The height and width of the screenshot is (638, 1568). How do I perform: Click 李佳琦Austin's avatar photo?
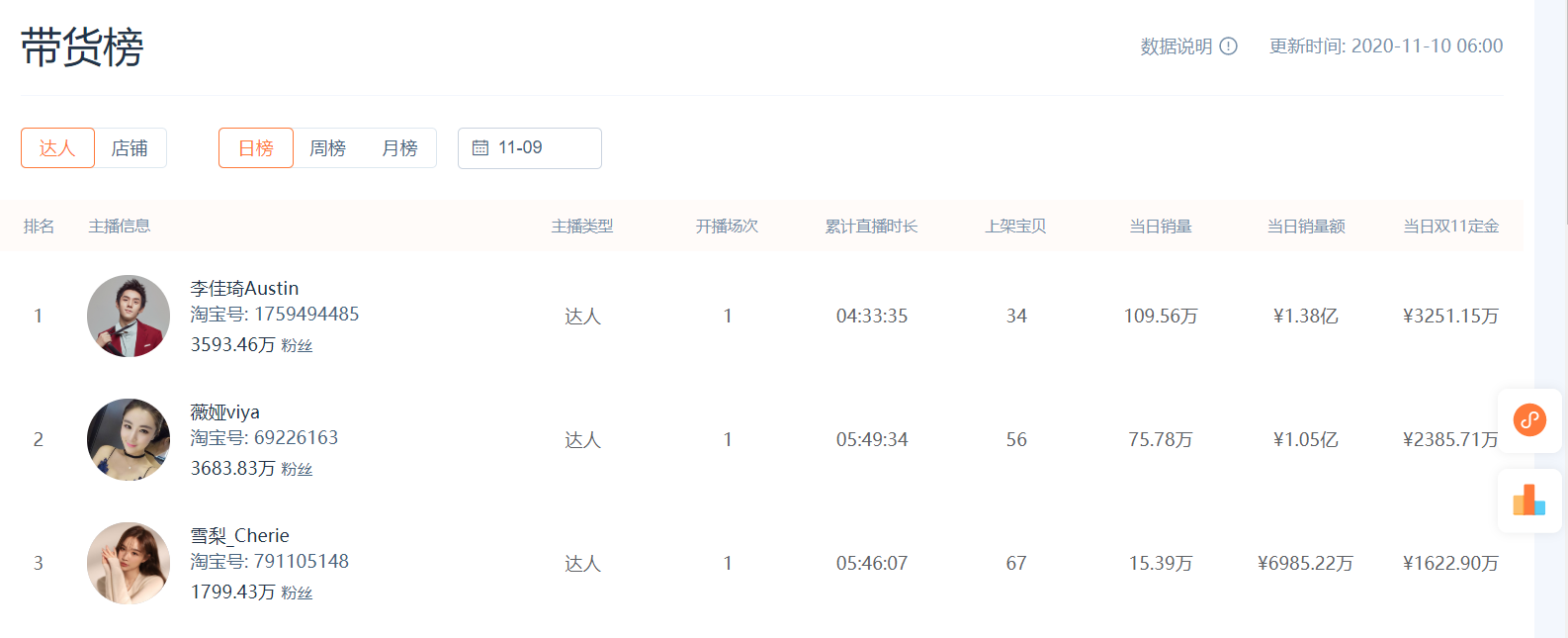(129, 317)
